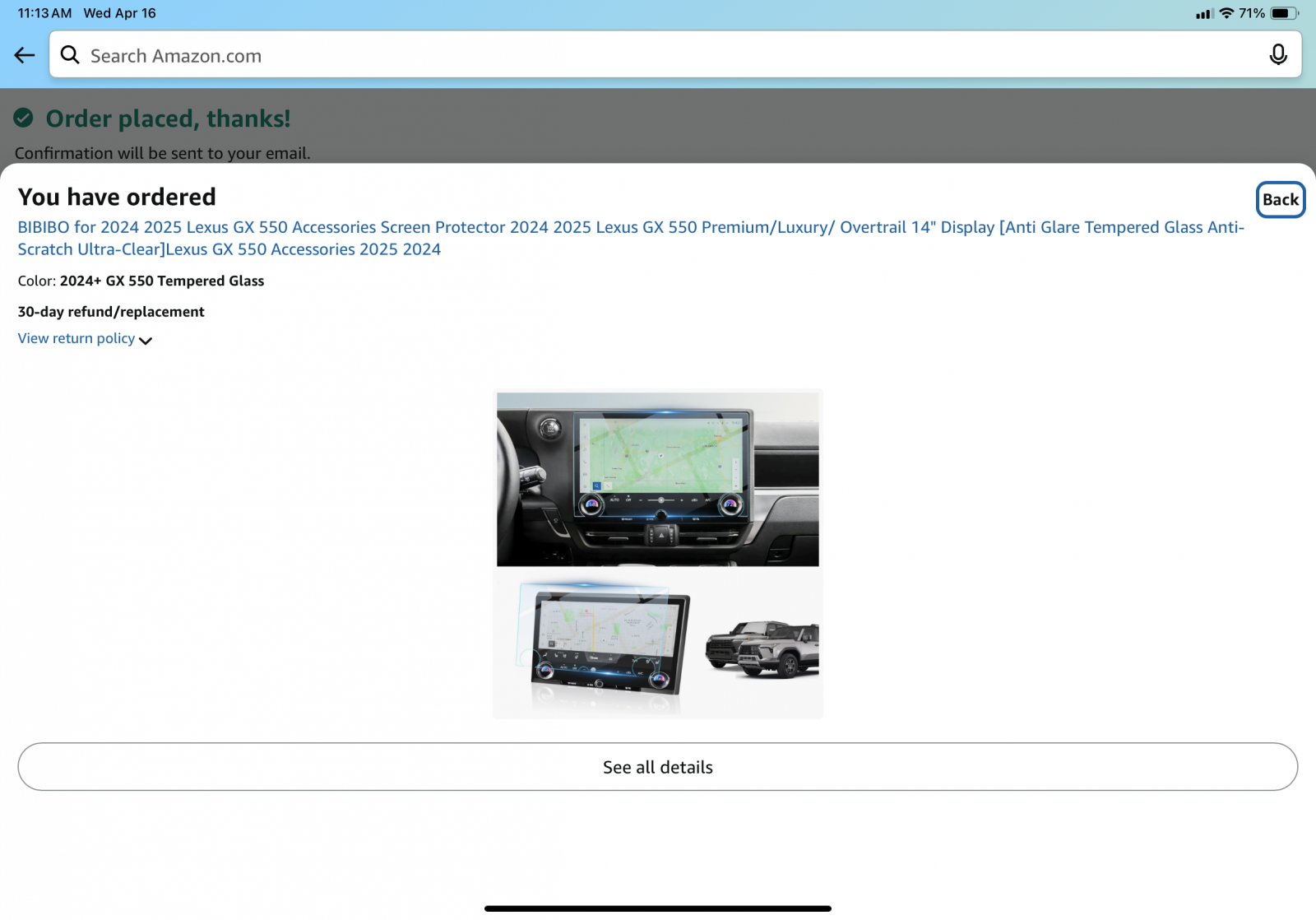Viewport: 1316px width, 920px height.
Task: Open View return policy link
Action: [x=76, y=338]
